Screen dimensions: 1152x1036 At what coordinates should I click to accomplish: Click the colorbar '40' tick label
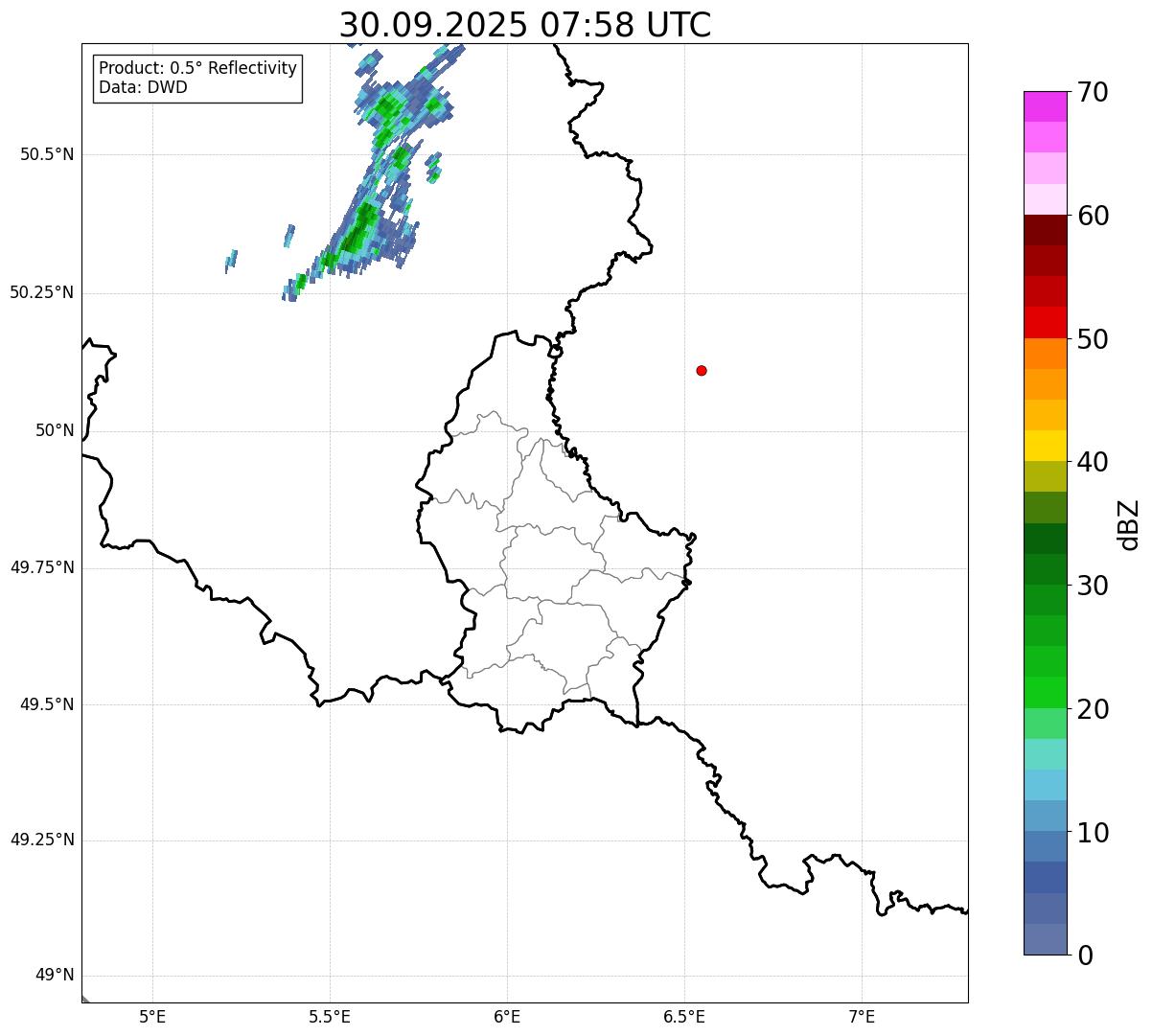[1093, 462]
